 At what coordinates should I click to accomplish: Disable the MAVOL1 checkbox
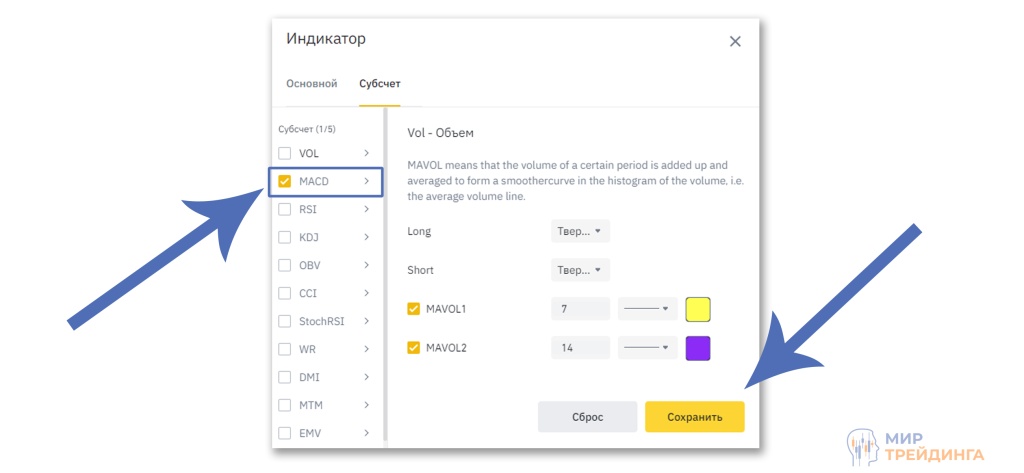coord(414,309)
